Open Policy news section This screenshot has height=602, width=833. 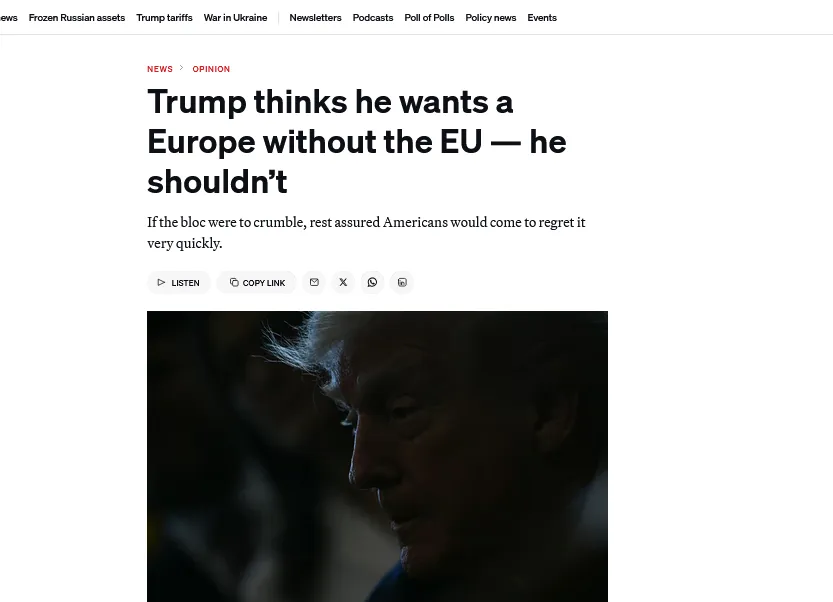[x=491, y=18]
